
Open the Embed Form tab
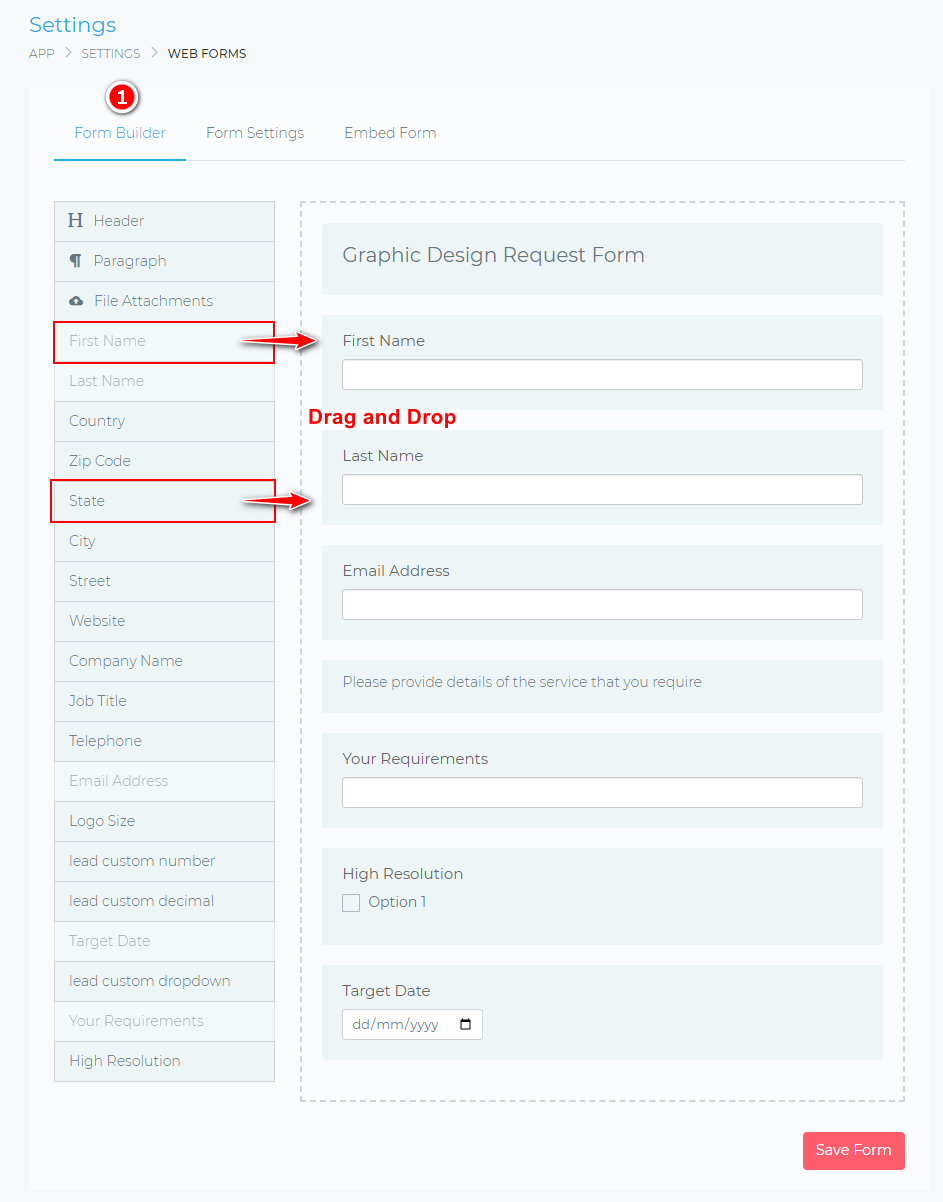pyautogui.click(x=390, y=133)
